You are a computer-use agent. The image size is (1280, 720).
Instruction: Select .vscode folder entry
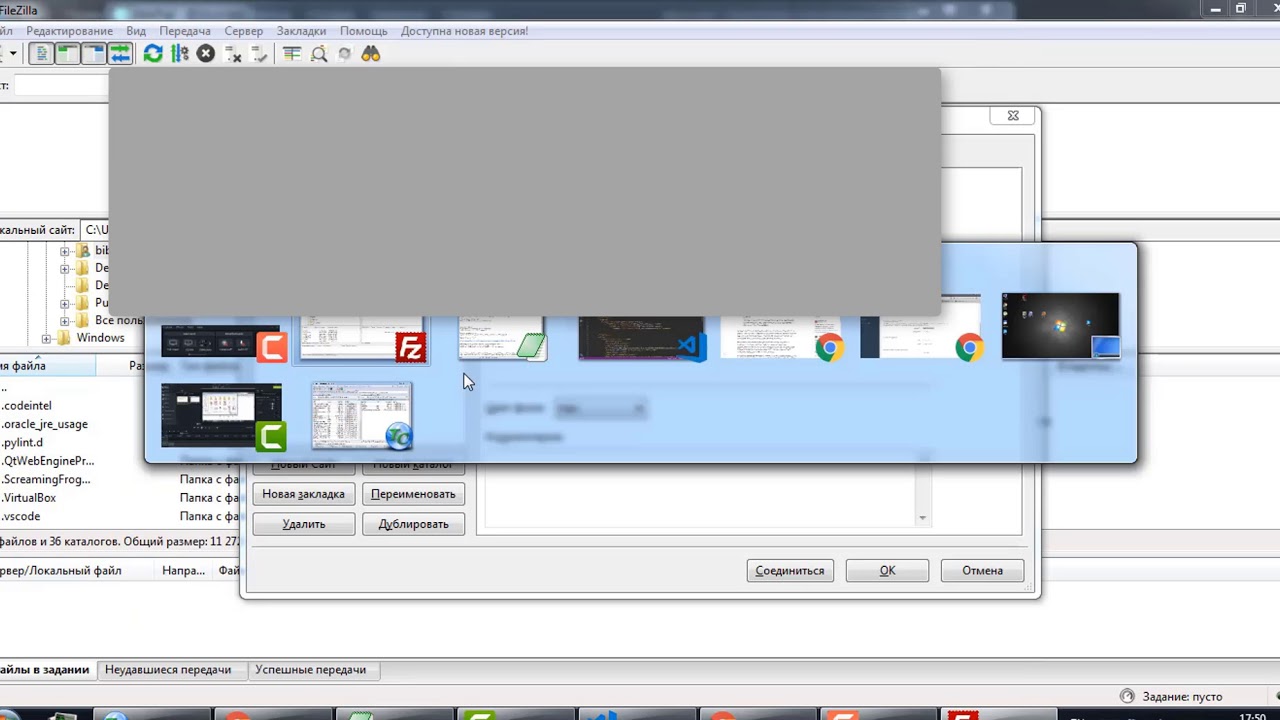pyautogui.click(x=21, y=516)
